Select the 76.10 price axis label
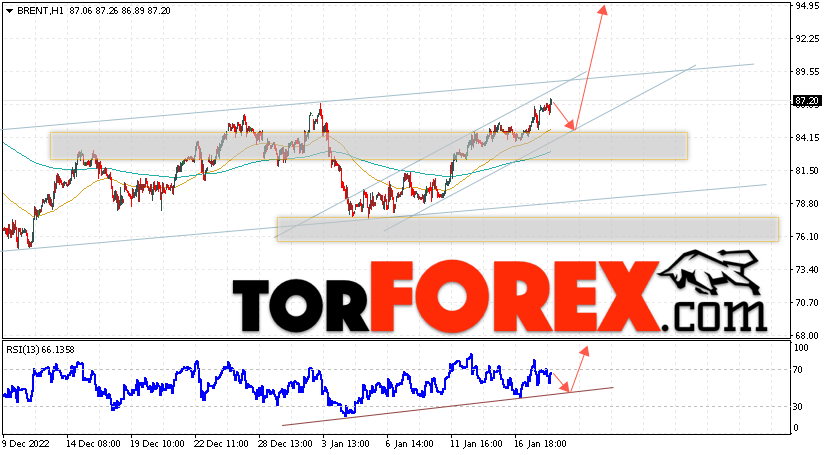This screenshot has width=830, height=455. pos(807,236)
